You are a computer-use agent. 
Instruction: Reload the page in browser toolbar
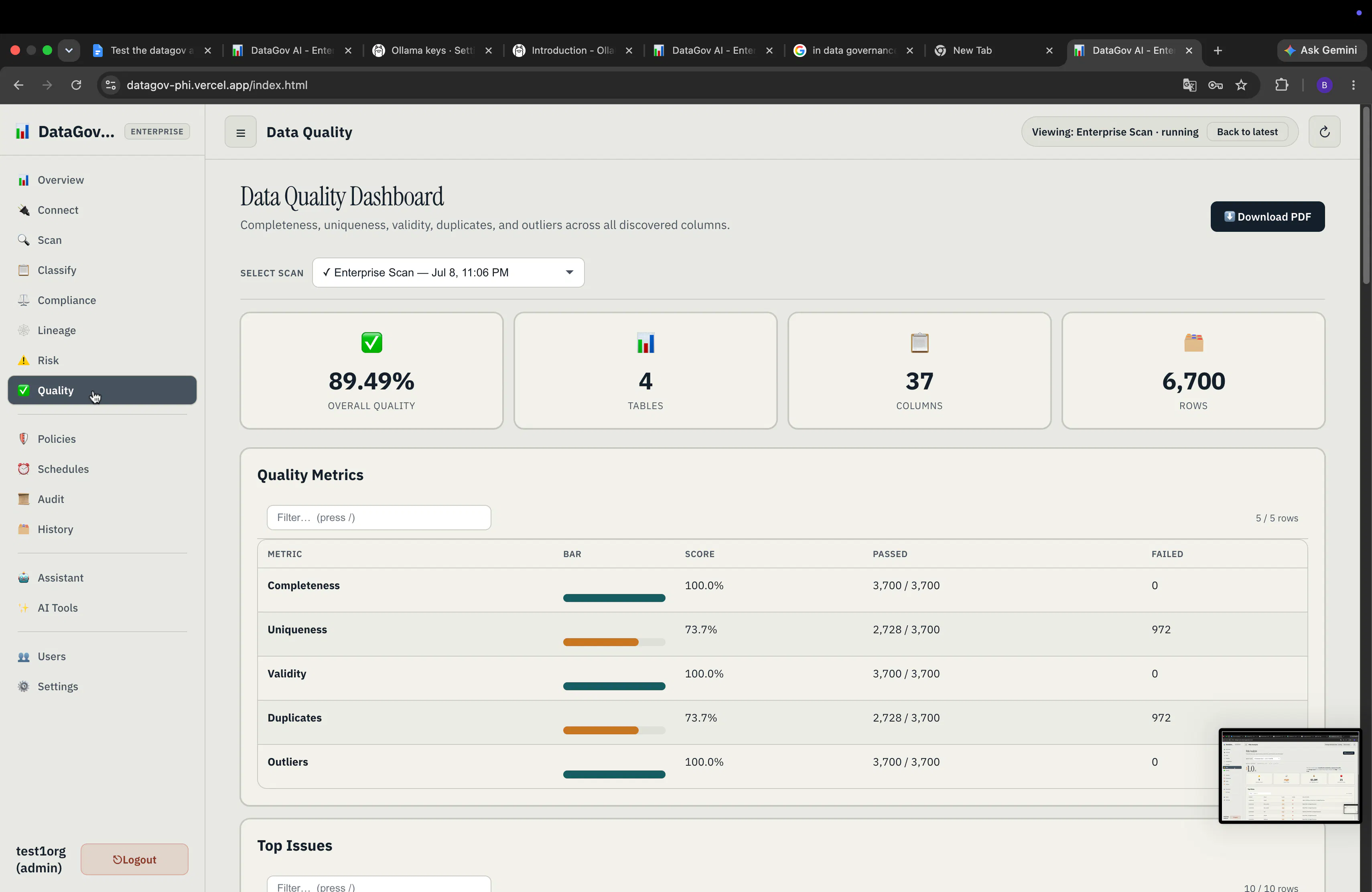click(76, 85)
